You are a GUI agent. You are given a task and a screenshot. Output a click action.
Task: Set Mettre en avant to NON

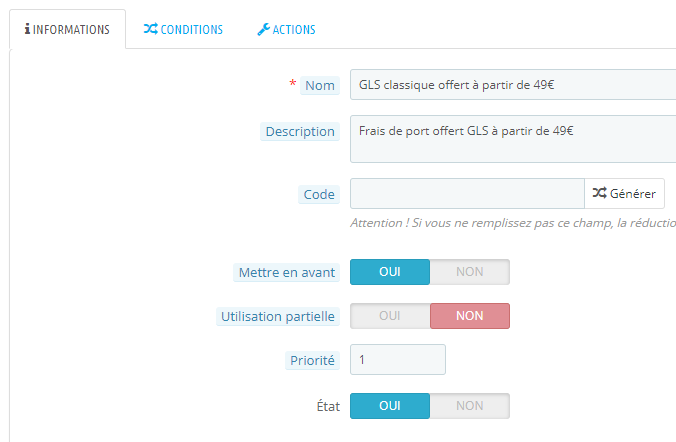tap(469, 272)
